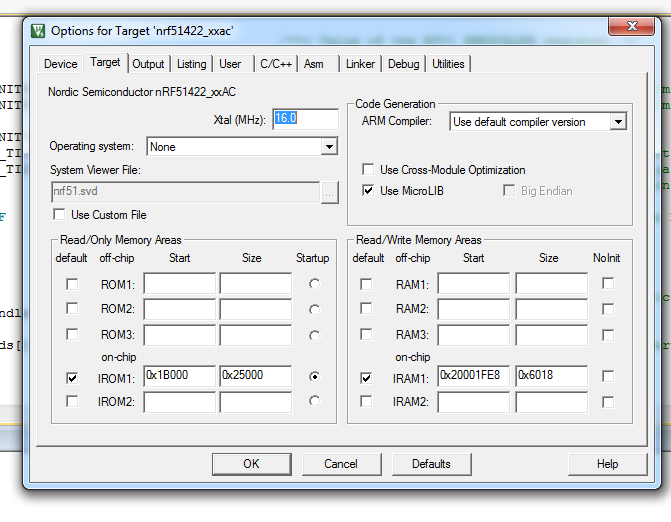Confirm settings with OK button

(x=252, y=464)
